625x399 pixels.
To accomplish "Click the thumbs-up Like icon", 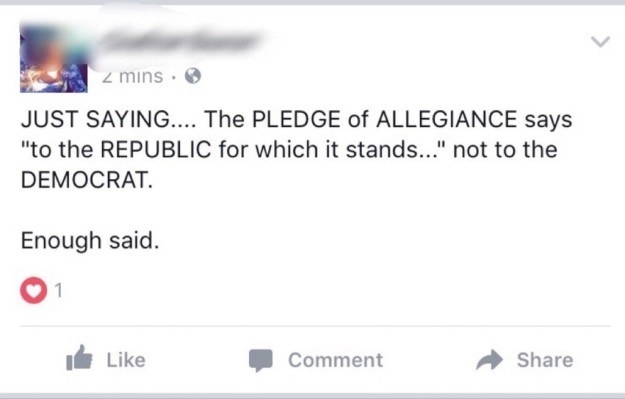I will click(79, 358).
